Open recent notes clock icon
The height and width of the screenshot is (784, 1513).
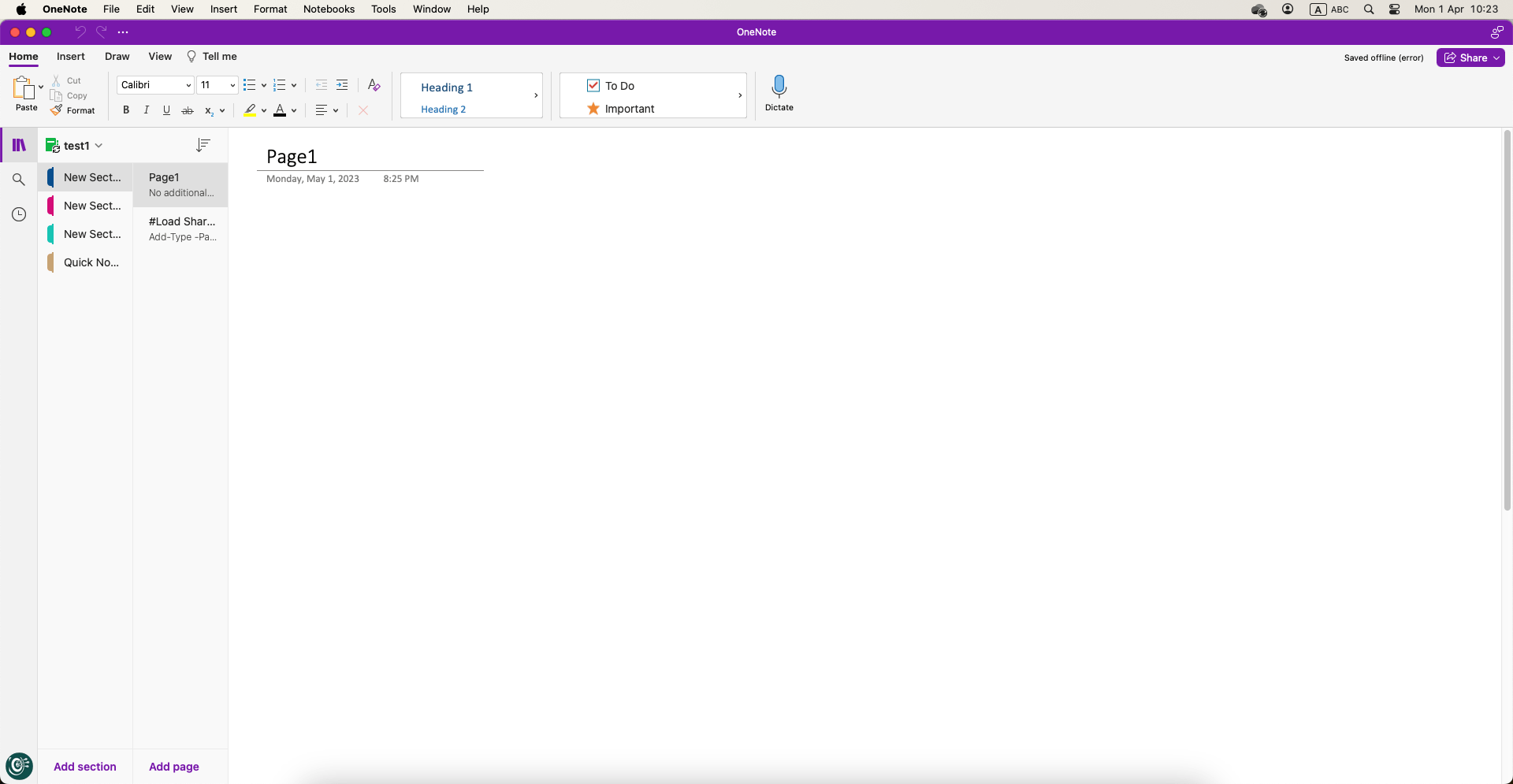pos(19,214)
